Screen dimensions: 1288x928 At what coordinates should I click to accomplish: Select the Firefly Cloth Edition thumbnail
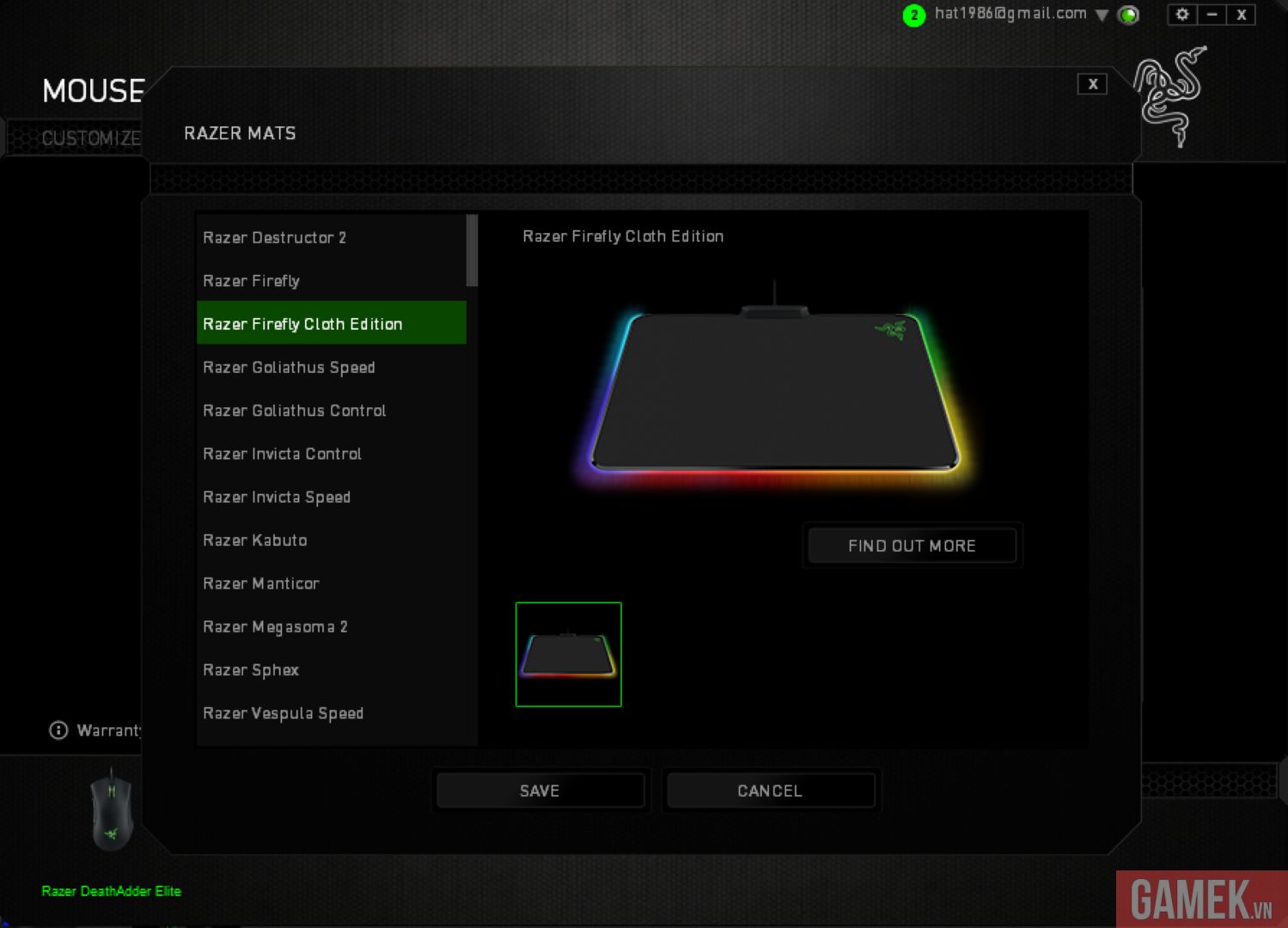point(568,655)
